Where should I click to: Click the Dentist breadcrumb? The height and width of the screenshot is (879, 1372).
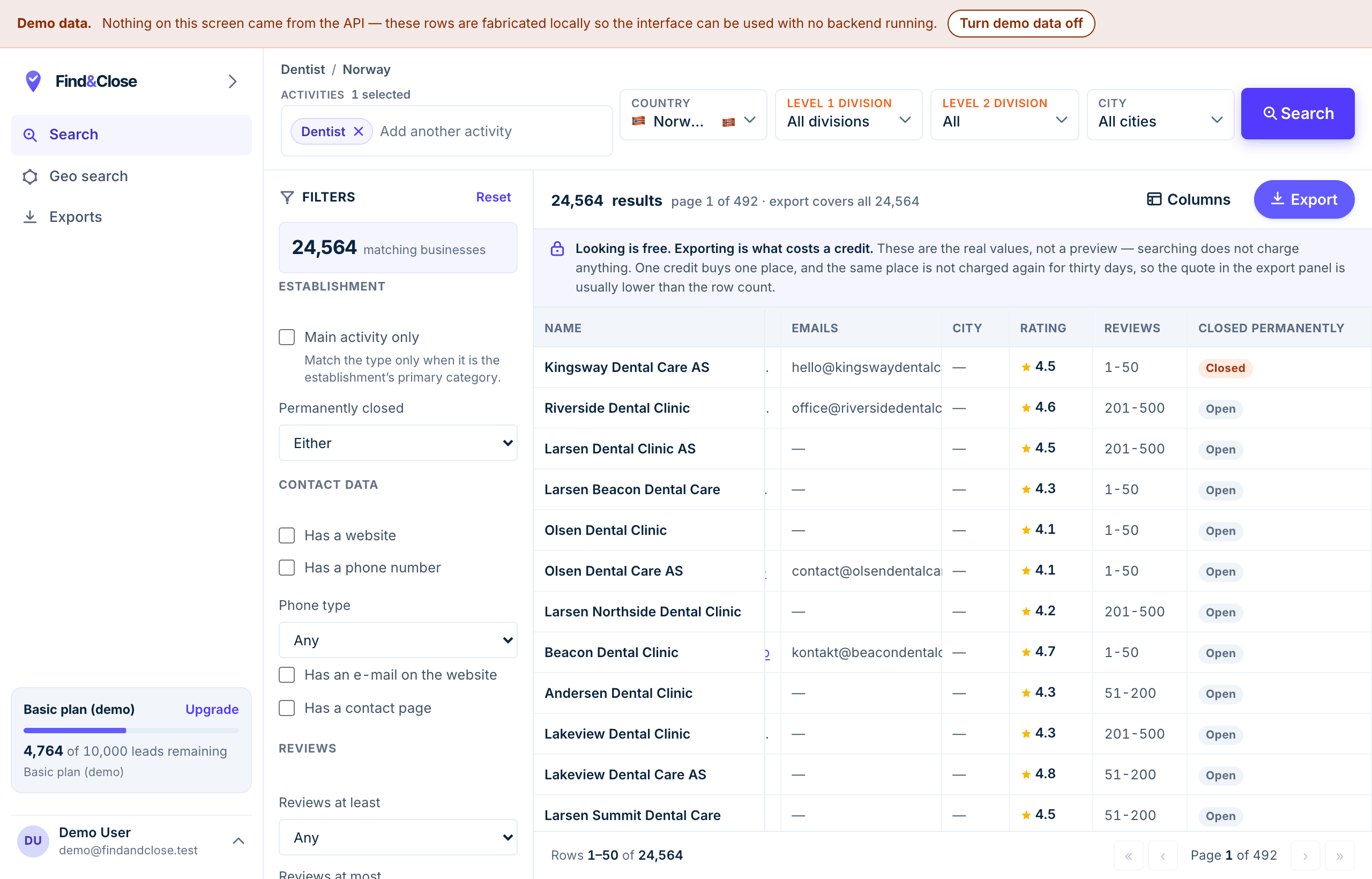[302, 70]
